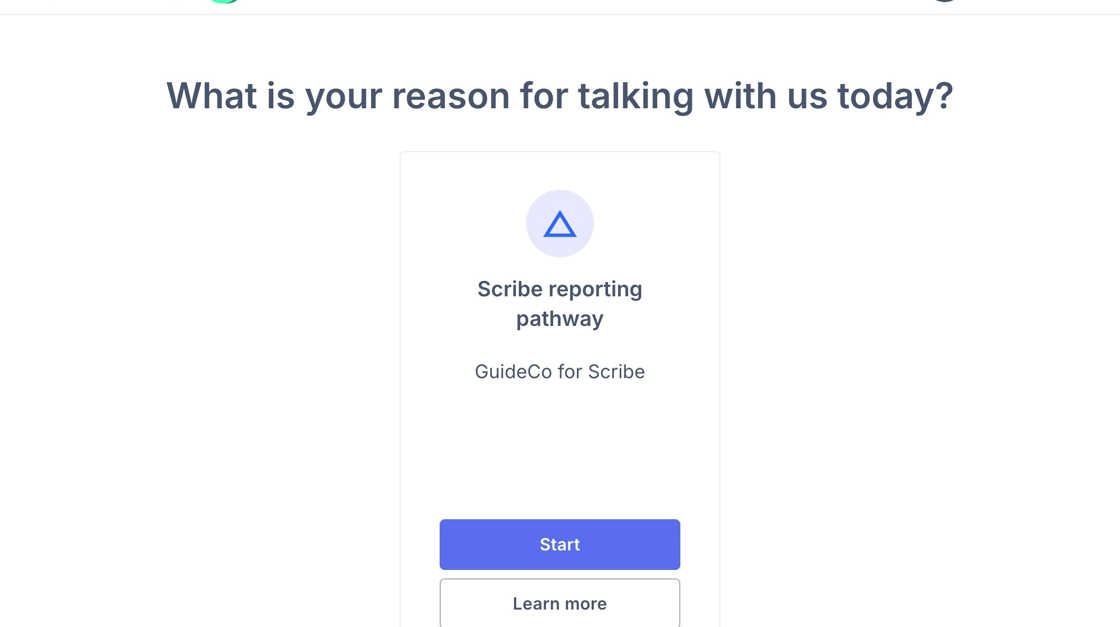Click the blue triangle pathway icon
This screenshot has height=627, width=1120.
point(560,225)
